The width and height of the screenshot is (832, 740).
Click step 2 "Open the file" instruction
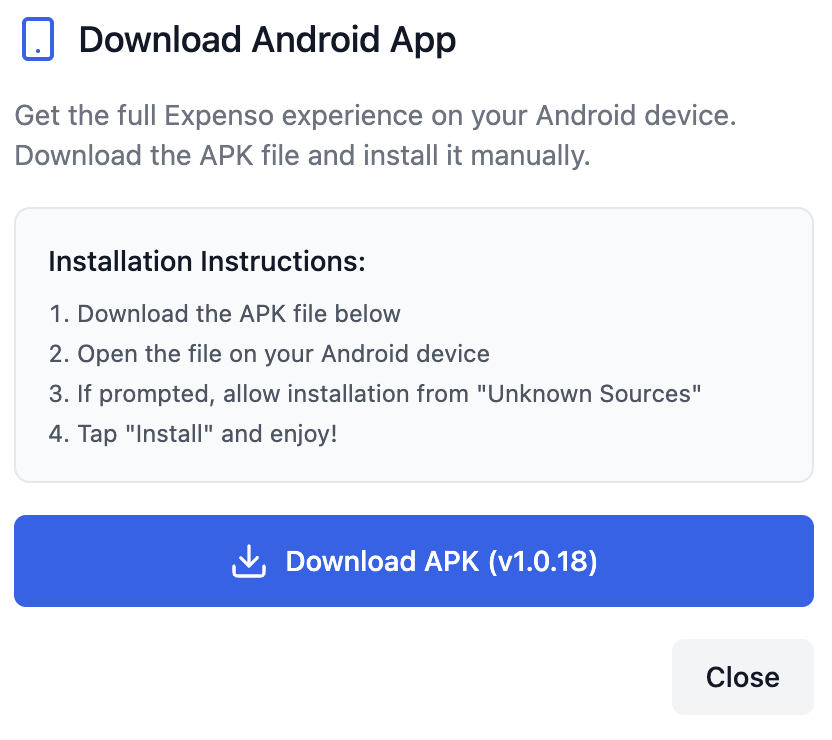269,354
